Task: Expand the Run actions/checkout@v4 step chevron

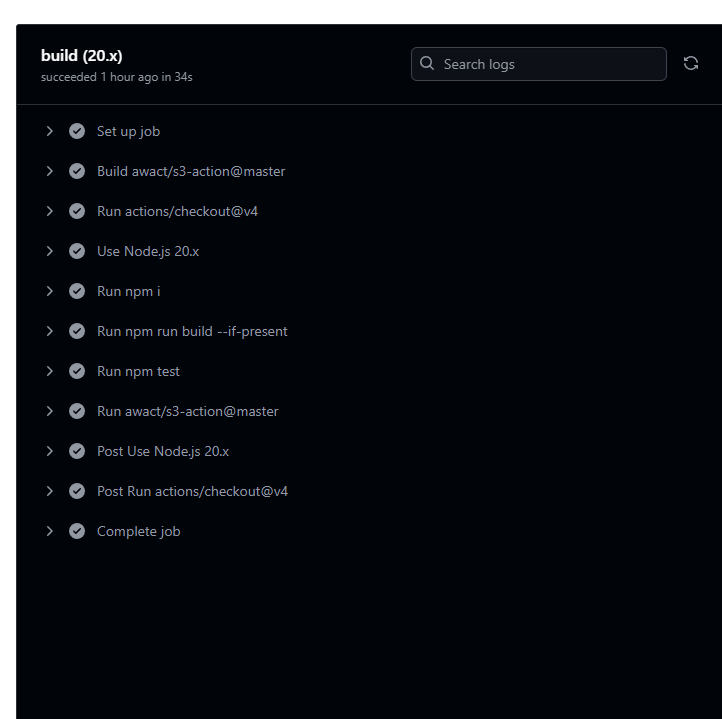Action: pyautogui.click(x=49, y=211)
